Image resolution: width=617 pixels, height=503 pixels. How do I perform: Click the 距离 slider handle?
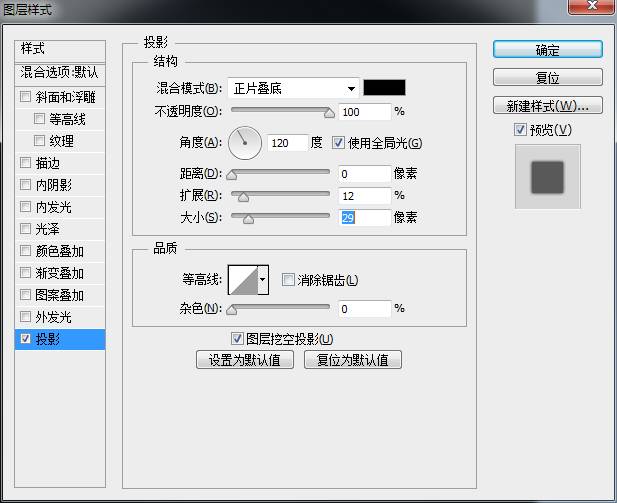[232, 175]
